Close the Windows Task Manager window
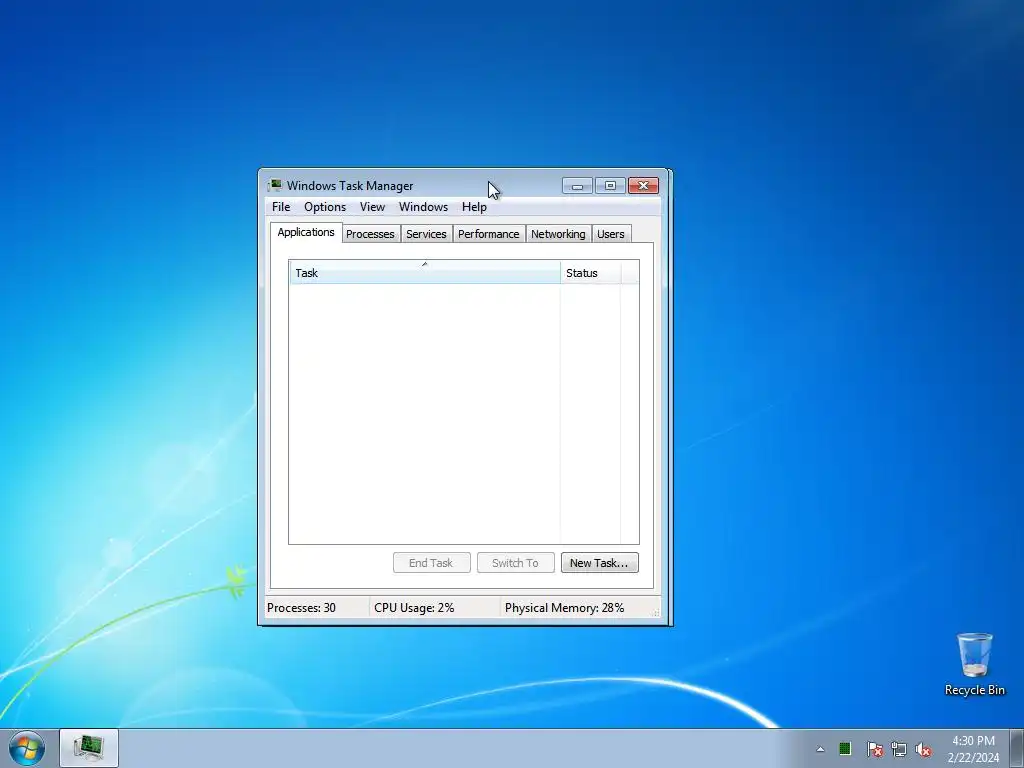Viewport: 1024px width, 768px height. coord(643,186)
